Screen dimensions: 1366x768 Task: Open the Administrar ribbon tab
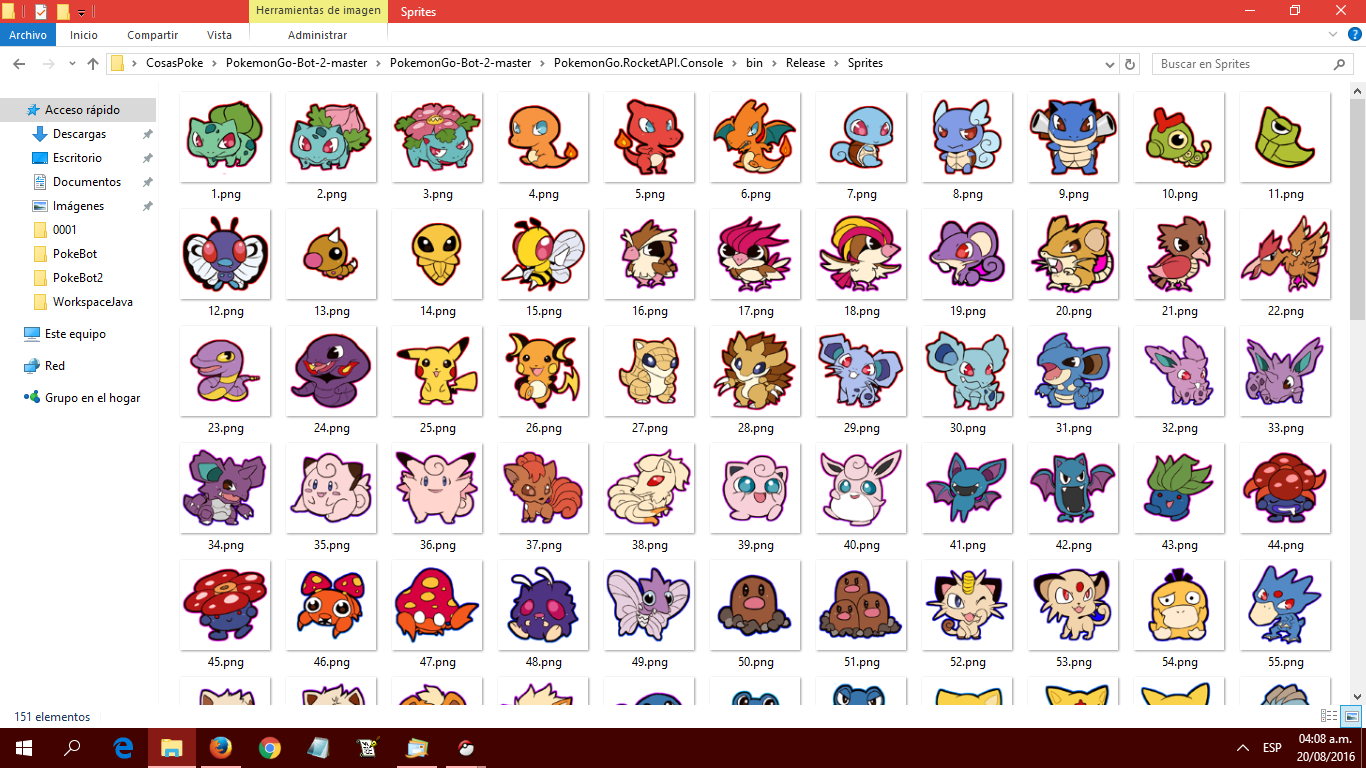coord(317,35)
